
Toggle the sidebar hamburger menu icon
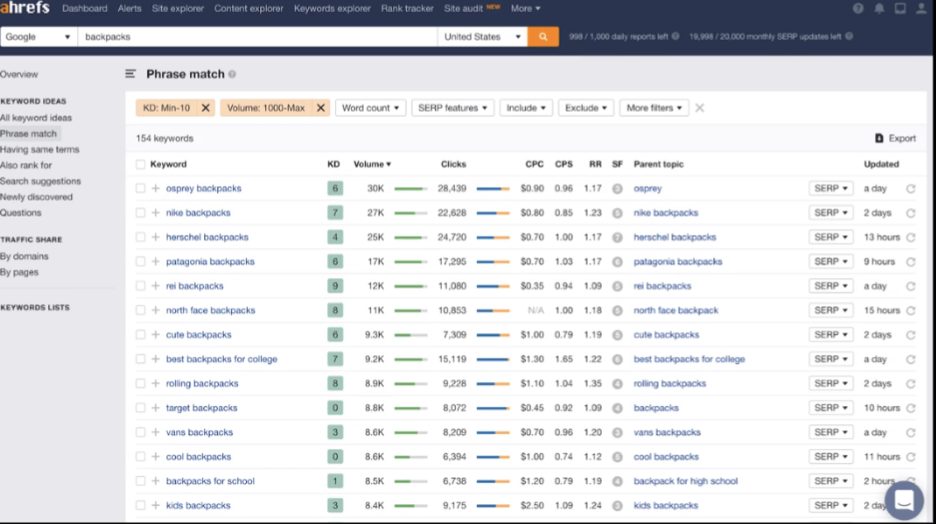[x=130, y=74]
